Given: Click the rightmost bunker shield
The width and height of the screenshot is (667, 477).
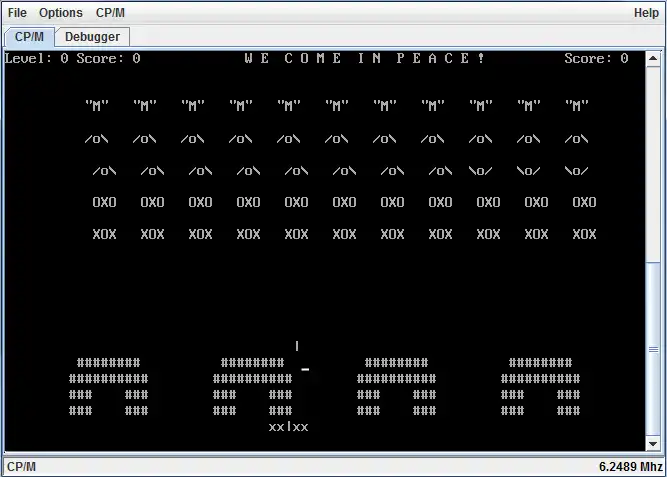Looking at the screenshot, I should (x=540, y=386).
